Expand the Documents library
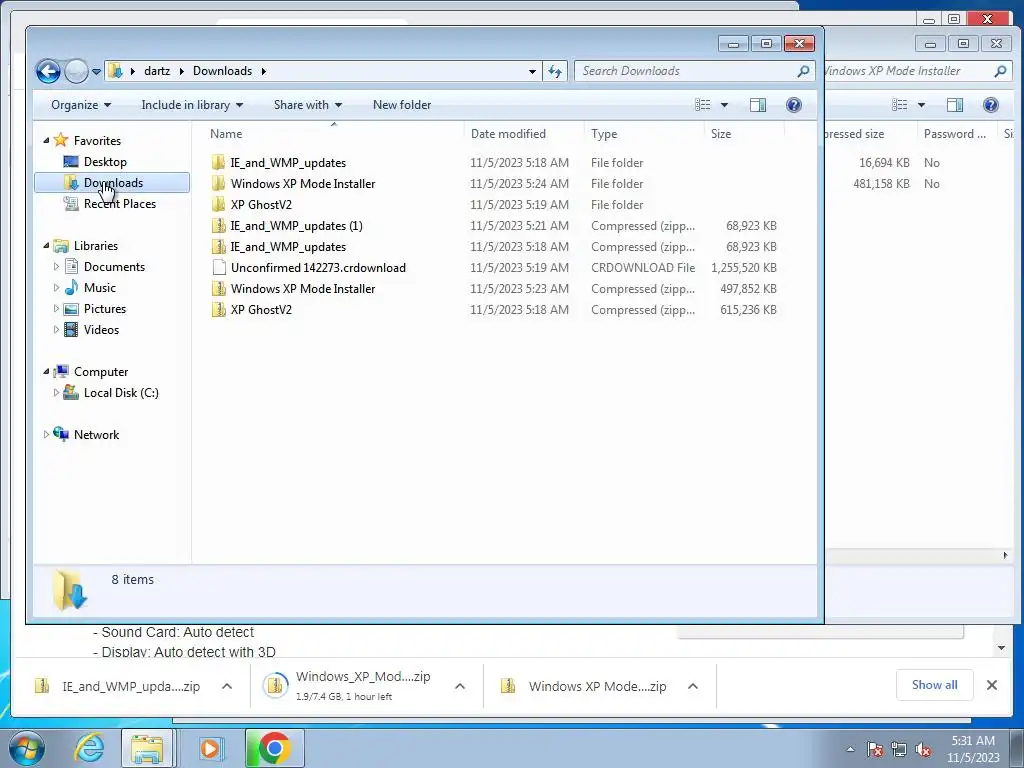 tap(56, 266)
